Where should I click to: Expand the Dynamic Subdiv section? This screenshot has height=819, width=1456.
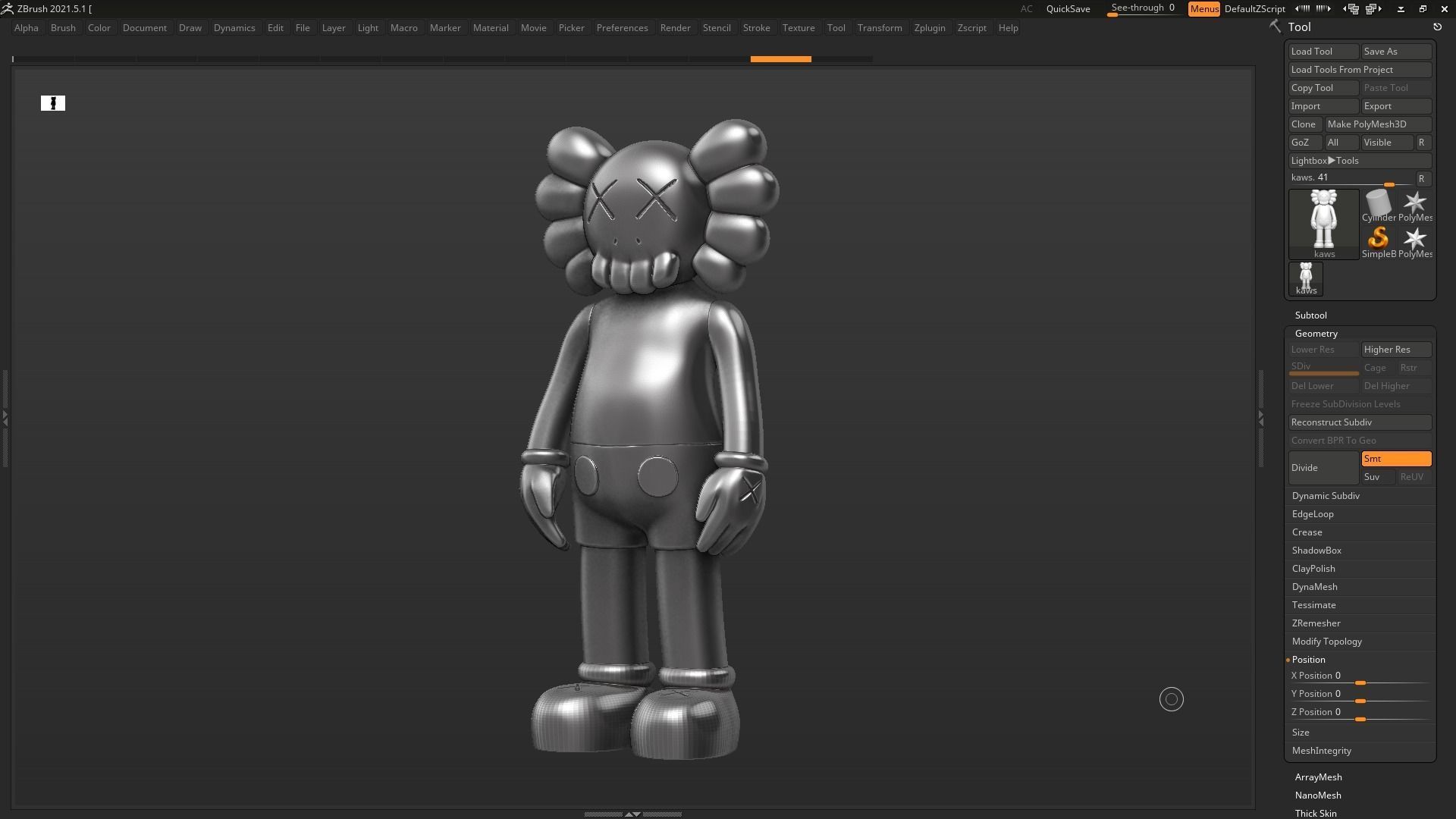tap(1326, 496)
